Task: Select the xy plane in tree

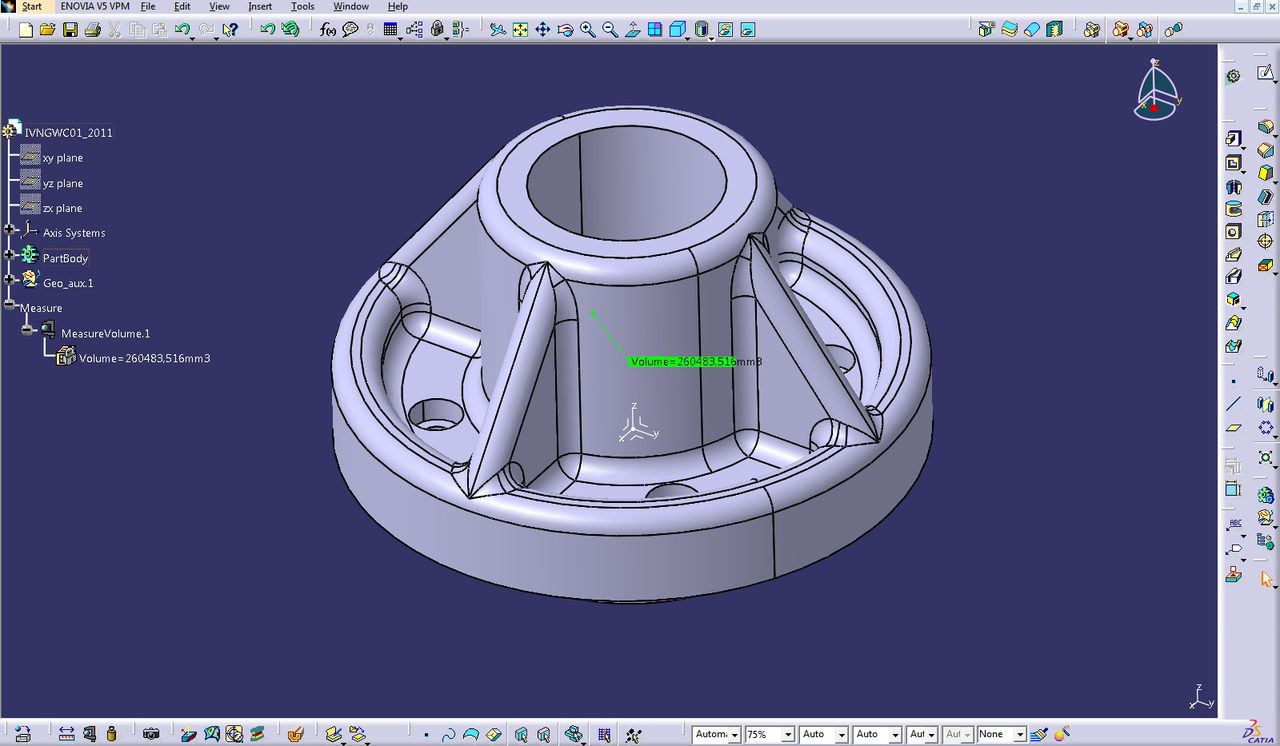Action: point(62,158)
